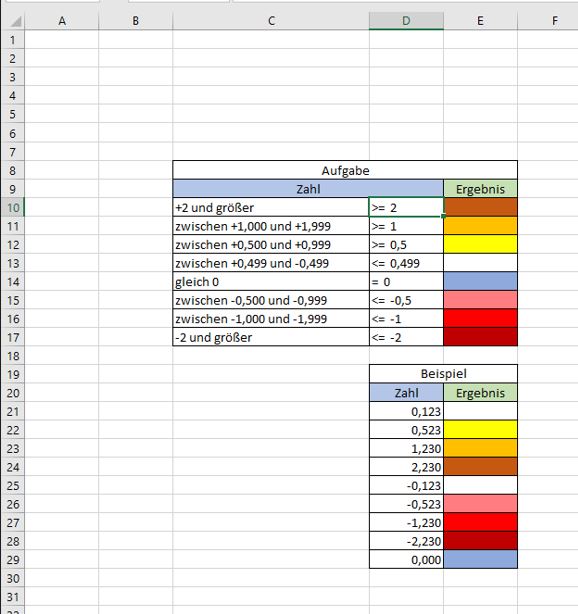Click the select-all corner triangle icon
This screenshot has height=614, width=578.
[x=16, y=22]
